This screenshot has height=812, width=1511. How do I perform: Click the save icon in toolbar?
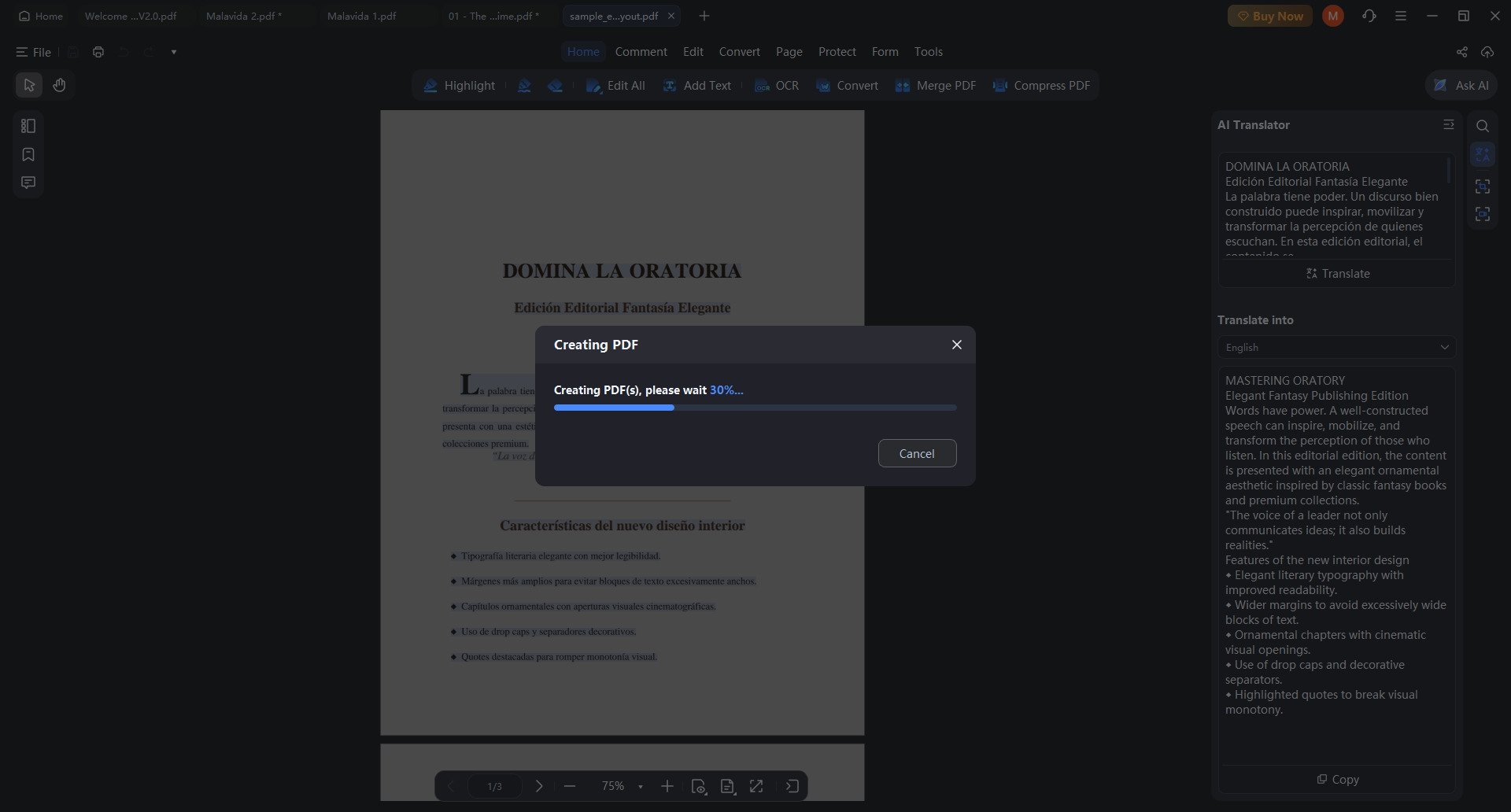(73, 52)
